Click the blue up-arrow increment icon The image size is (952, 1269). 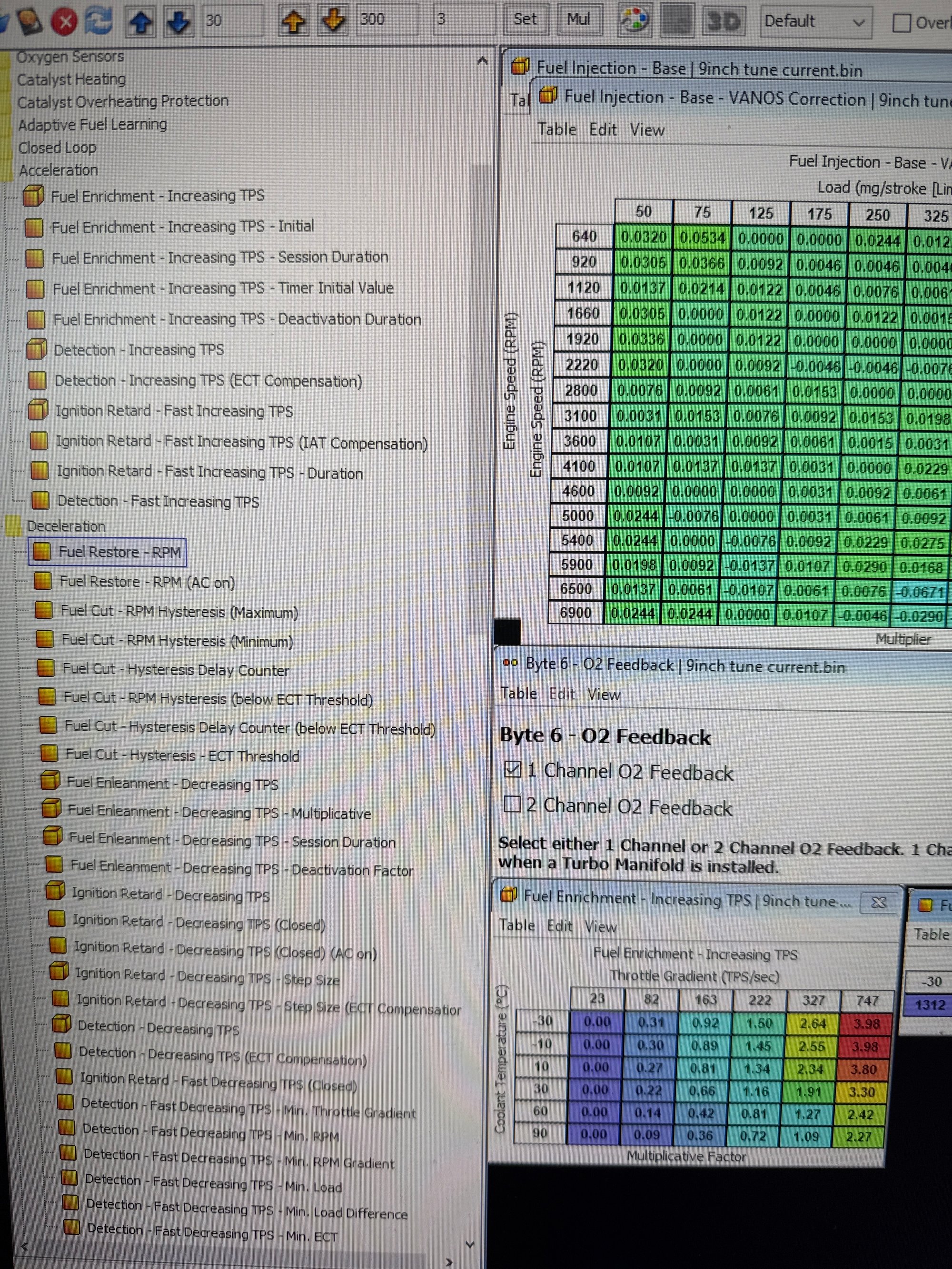(x=140, y=21)
